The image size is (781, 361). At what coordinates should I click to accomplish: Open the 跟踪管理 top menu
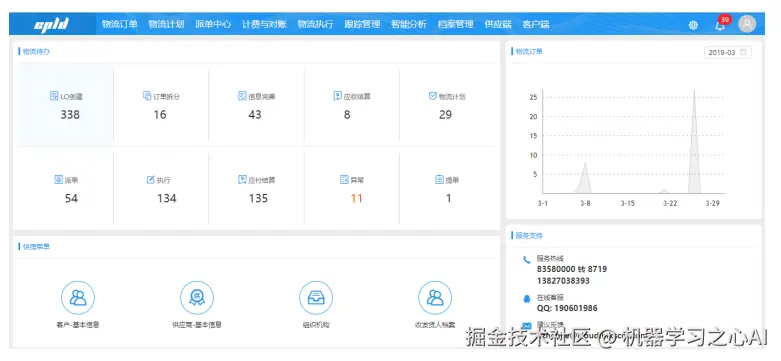pyautogui.click(x=363, y=24)
